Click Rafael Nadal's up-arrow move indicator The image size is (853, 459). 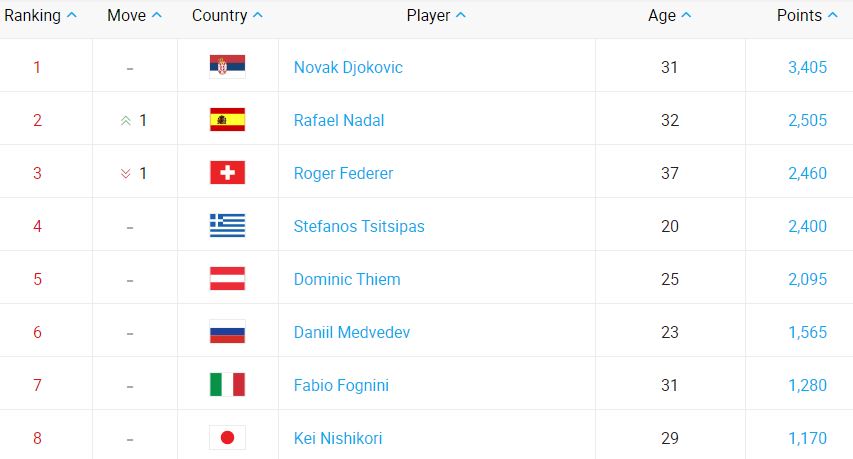[x=126, y=121]
